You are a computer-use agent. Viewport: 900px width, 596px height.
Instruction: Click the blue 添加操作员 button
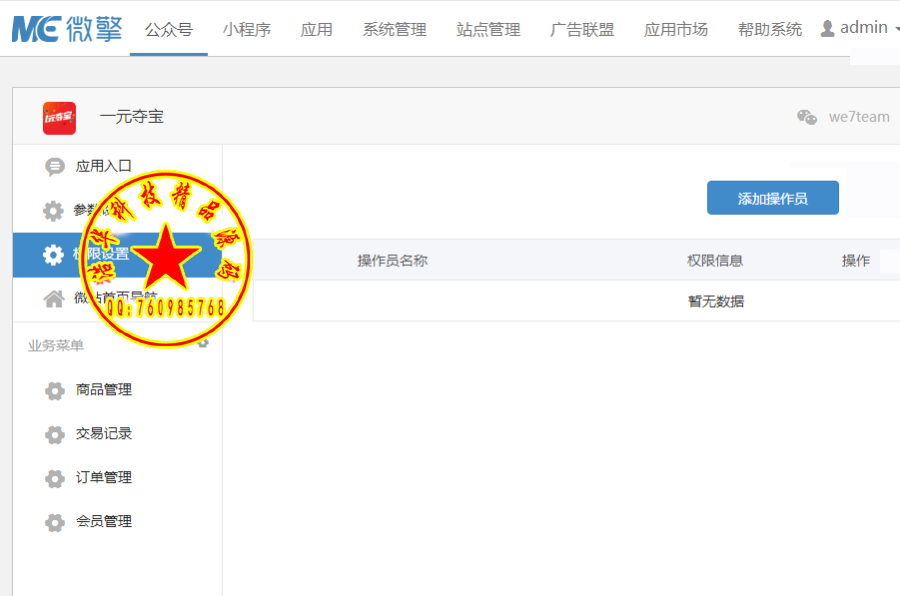tap(772, 197)
